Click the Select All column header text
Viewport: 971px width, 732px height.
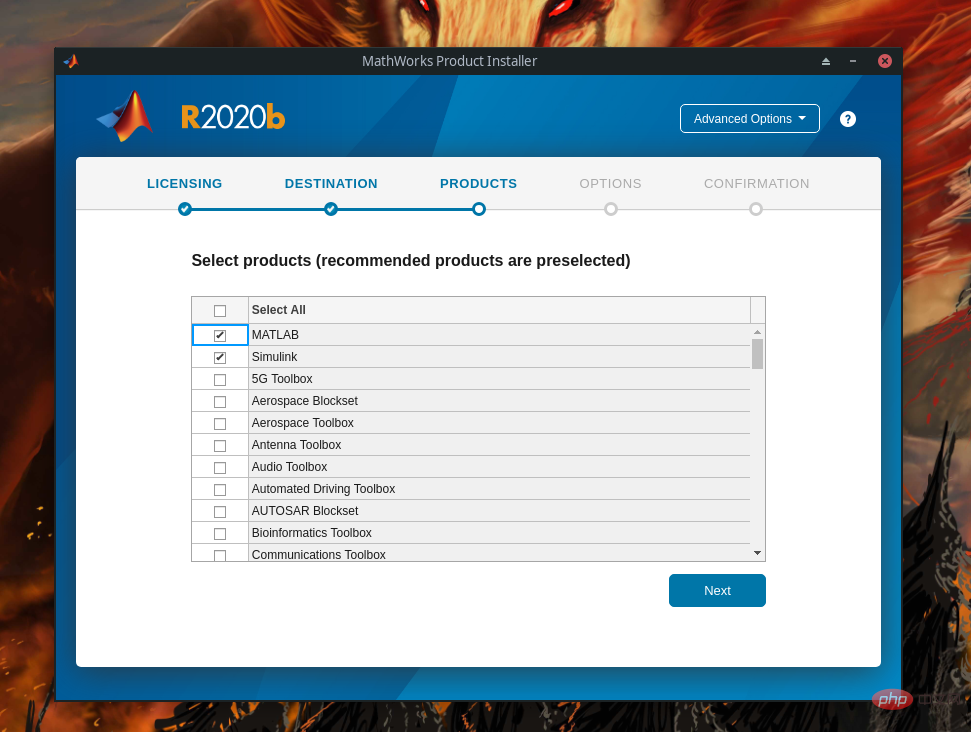tap(279, 310)
